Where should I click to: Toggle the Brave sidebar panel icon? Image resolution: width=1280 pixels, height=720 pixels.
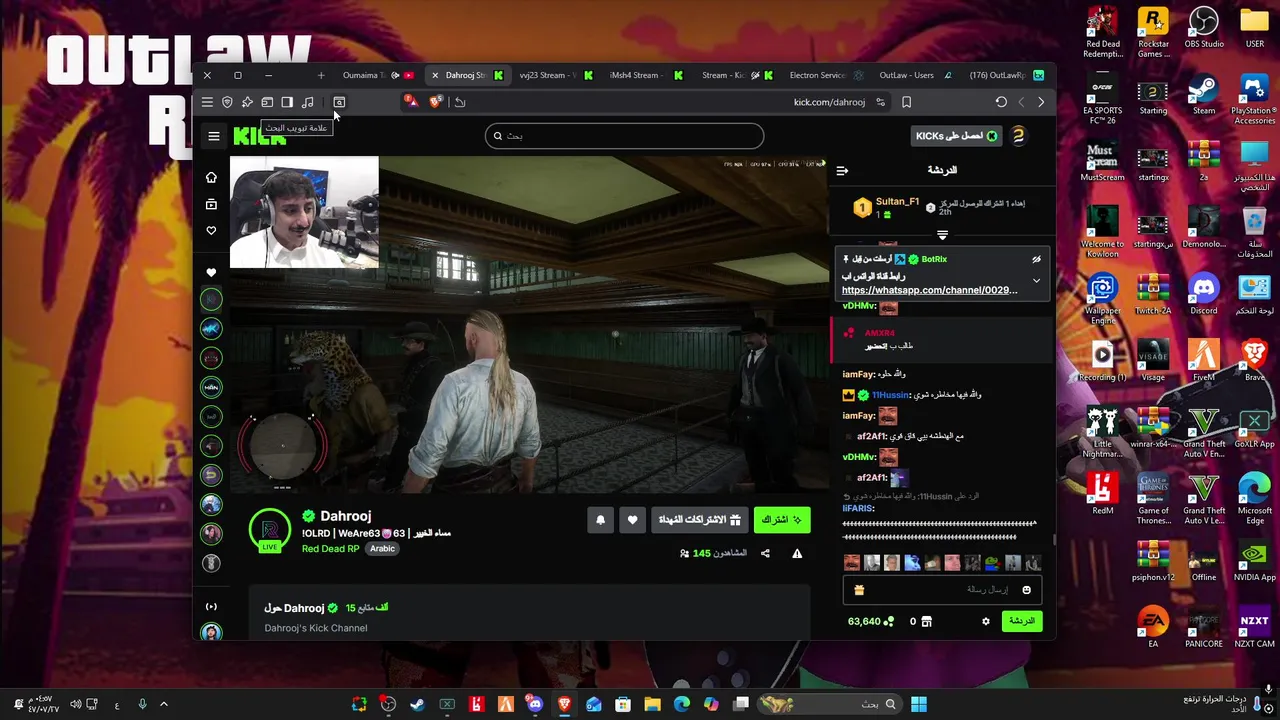pos(287,102)
